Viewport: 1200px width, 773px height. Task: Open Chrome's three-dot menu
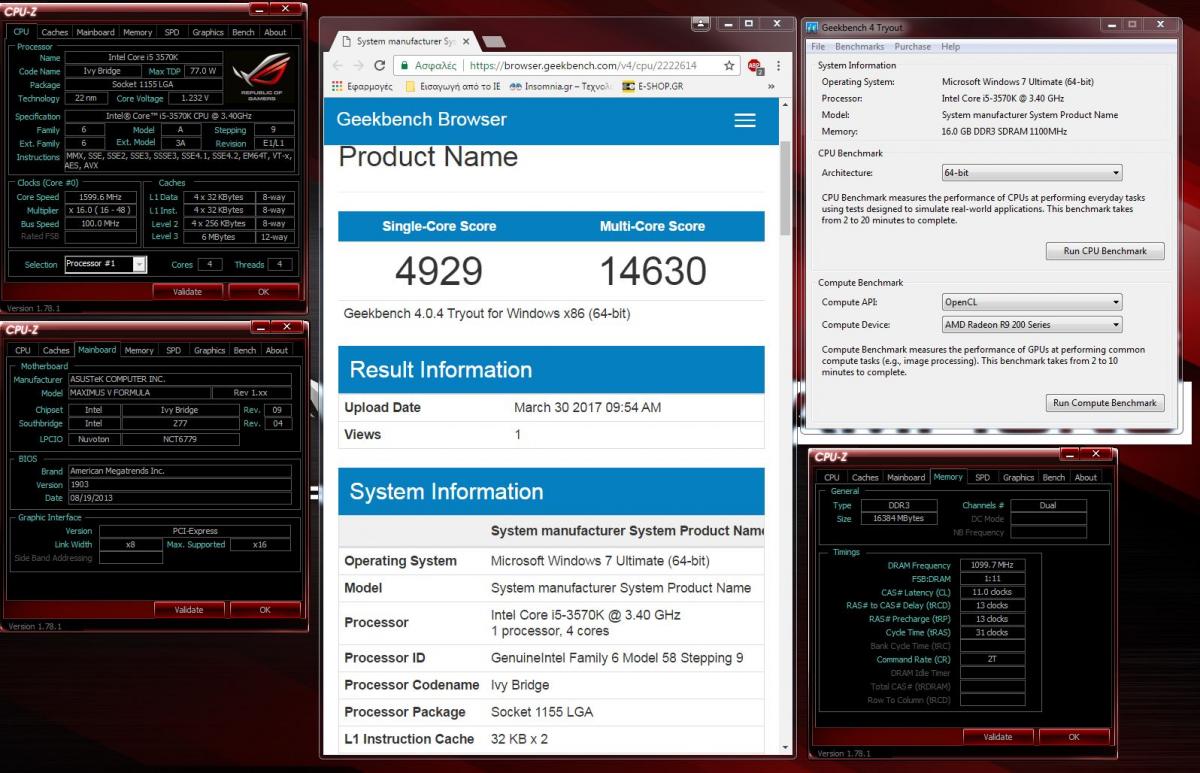click(x=777, y=66)
